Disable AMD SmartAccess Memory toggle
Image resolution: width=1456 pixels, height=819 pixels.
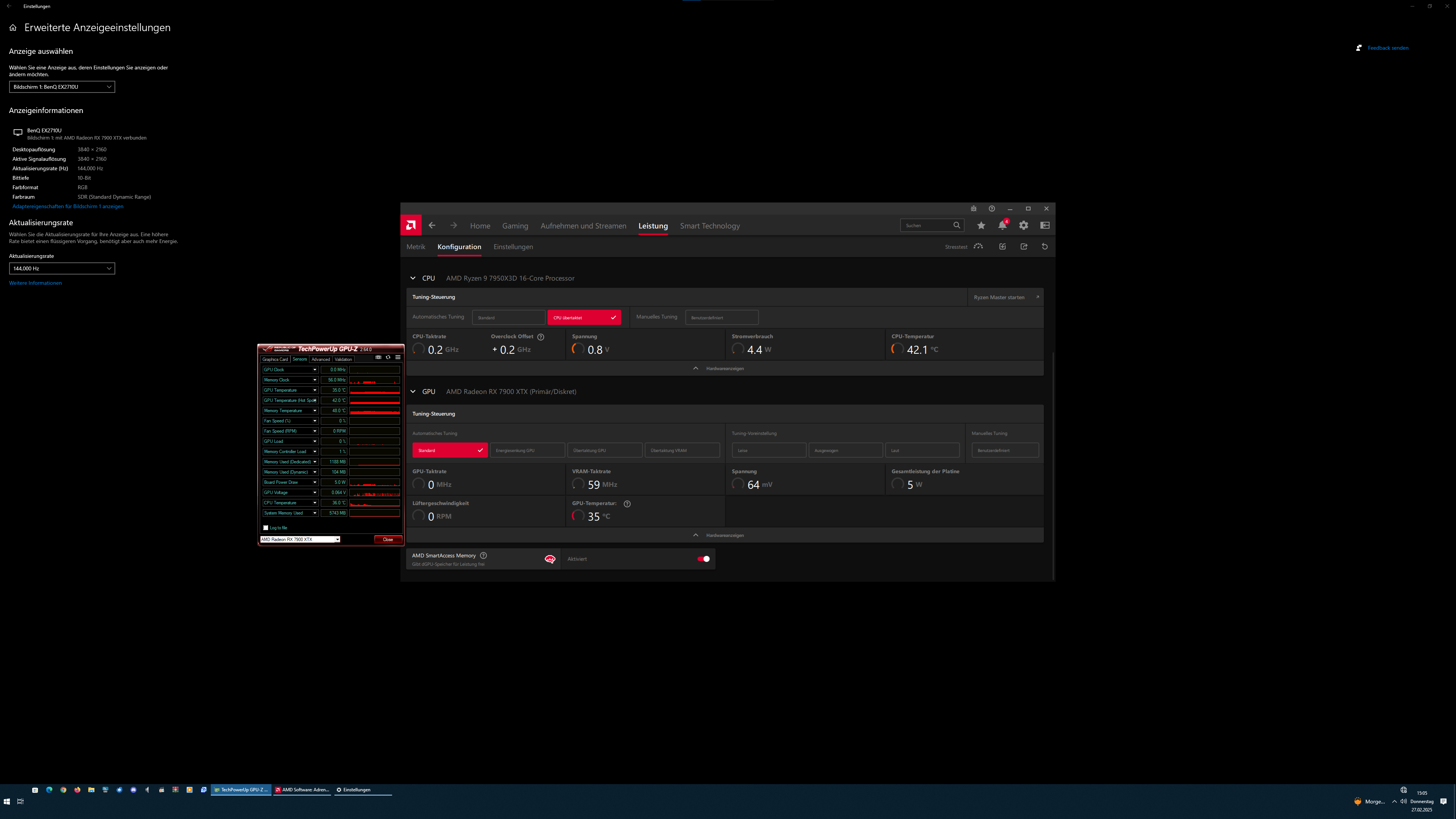(703, 559)
